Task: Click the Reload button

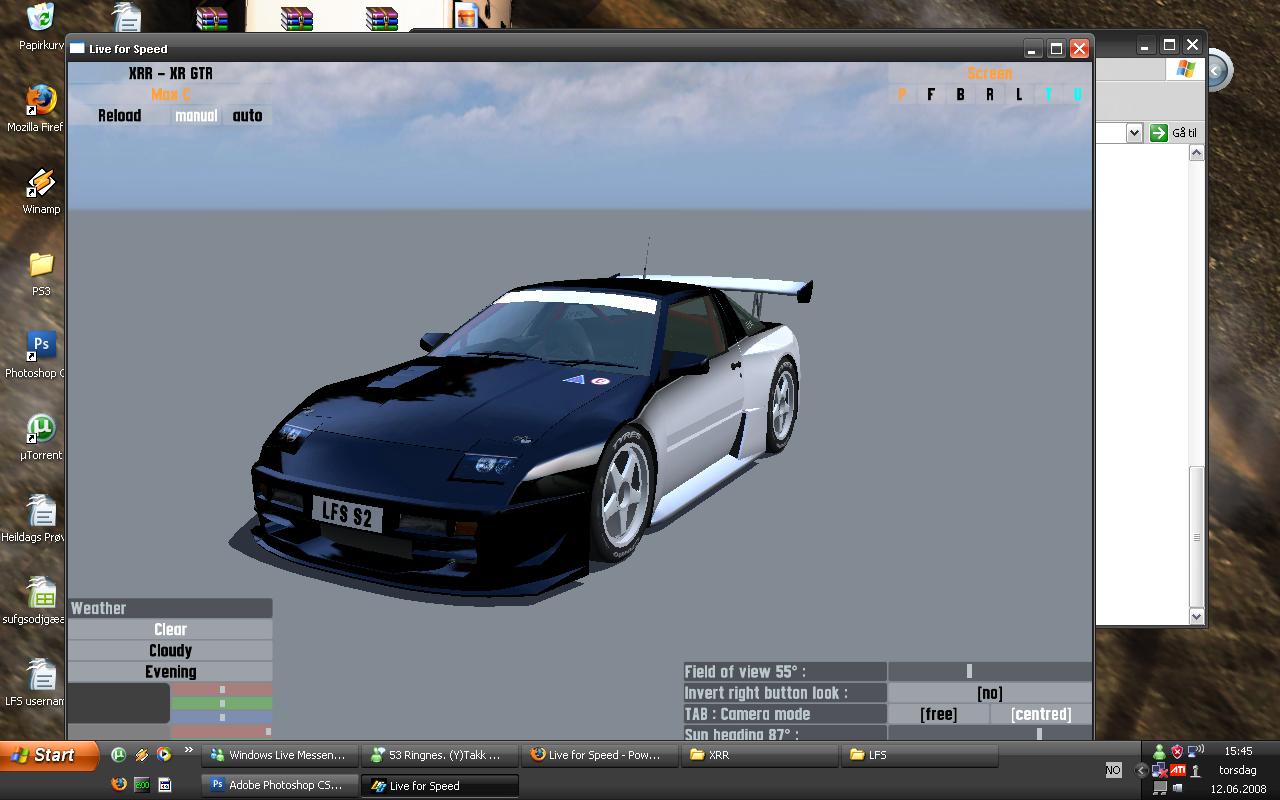Action: (x=119, y=116)
